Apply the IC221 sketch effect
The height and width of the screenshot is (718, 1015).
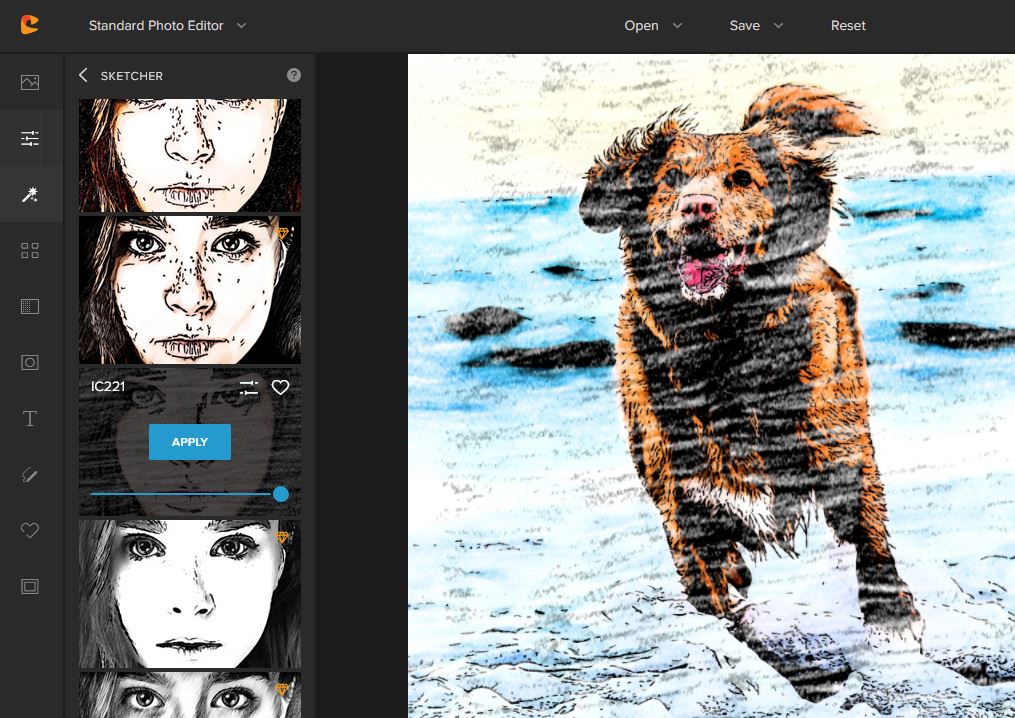click(x=189, y=441)
